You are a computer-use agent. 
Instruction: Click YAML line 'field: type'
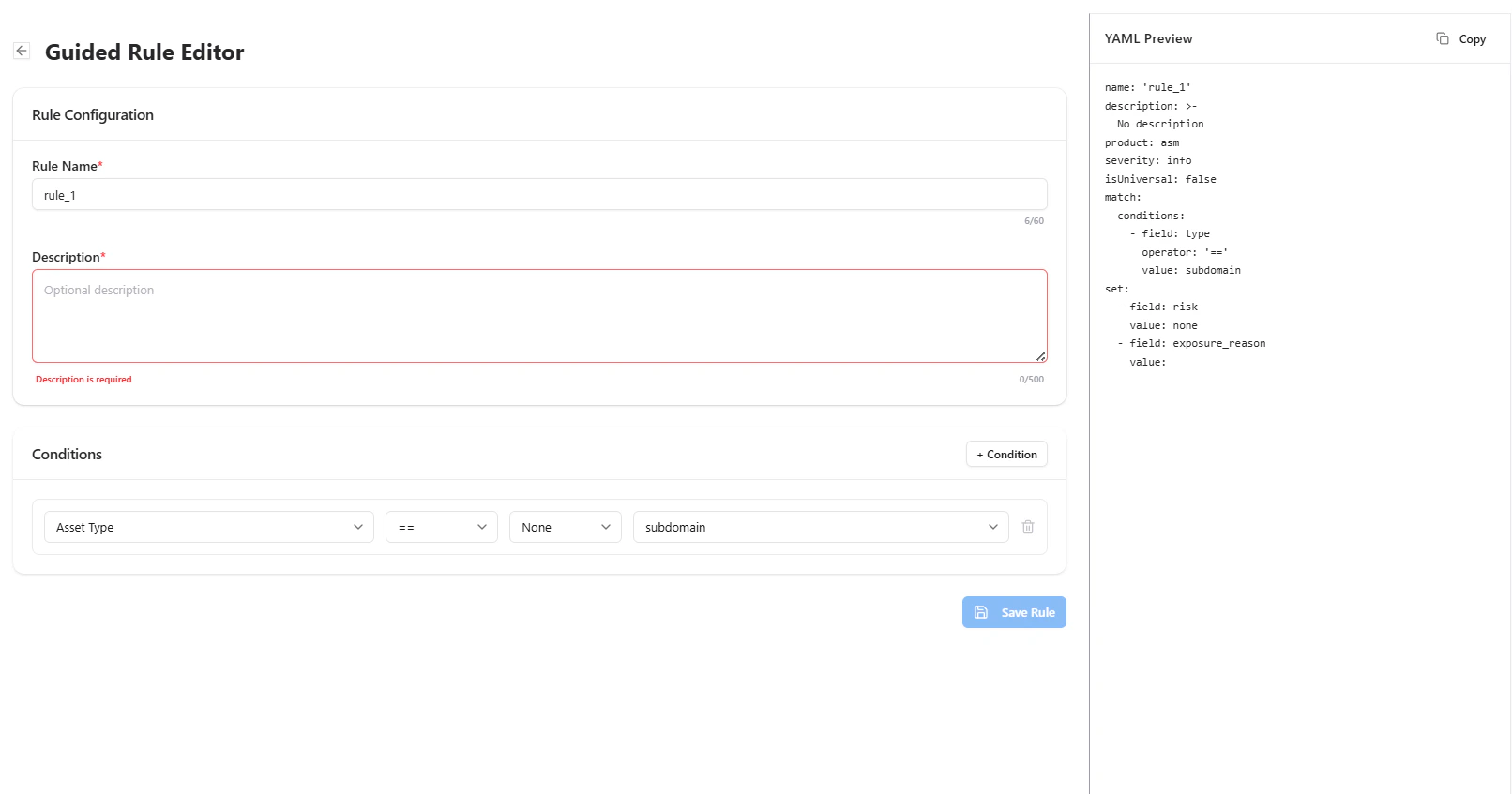1175,233
